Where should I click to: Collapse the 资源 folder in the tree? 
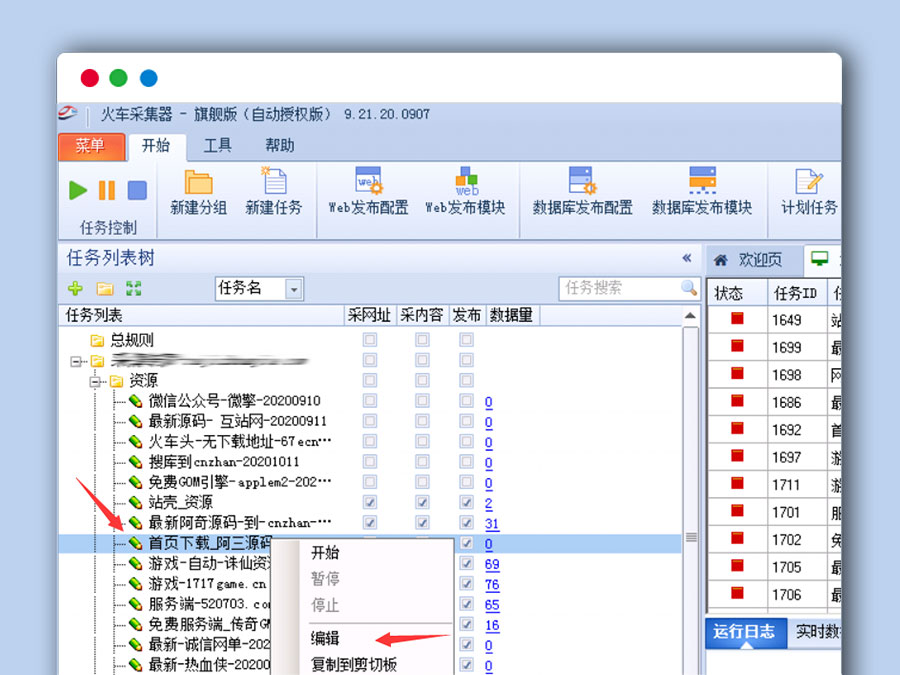click(94, 383)
